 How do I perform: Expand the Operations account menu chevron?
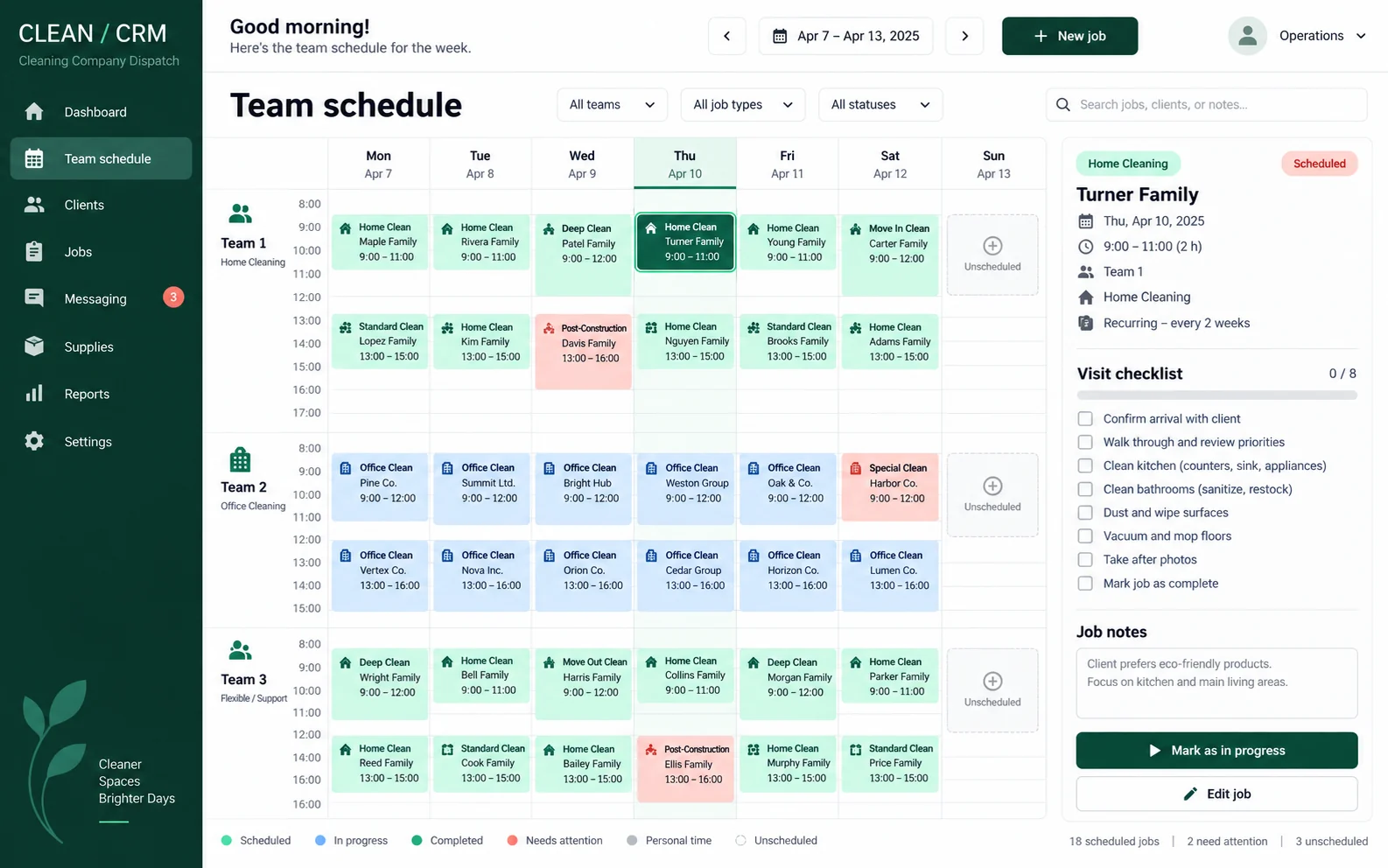1361,36
